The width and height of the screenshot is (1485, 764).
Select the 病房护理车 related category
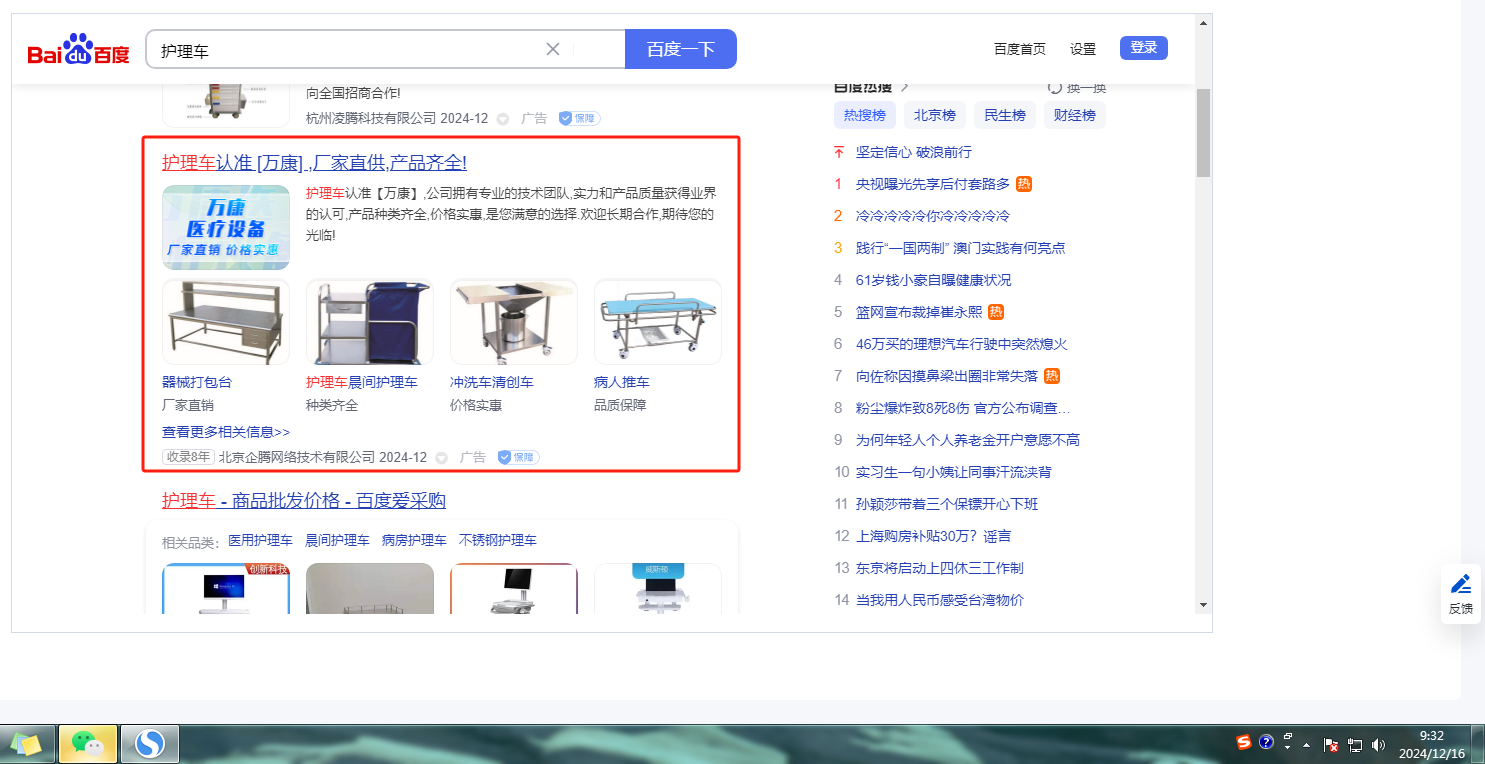(414, 540)
